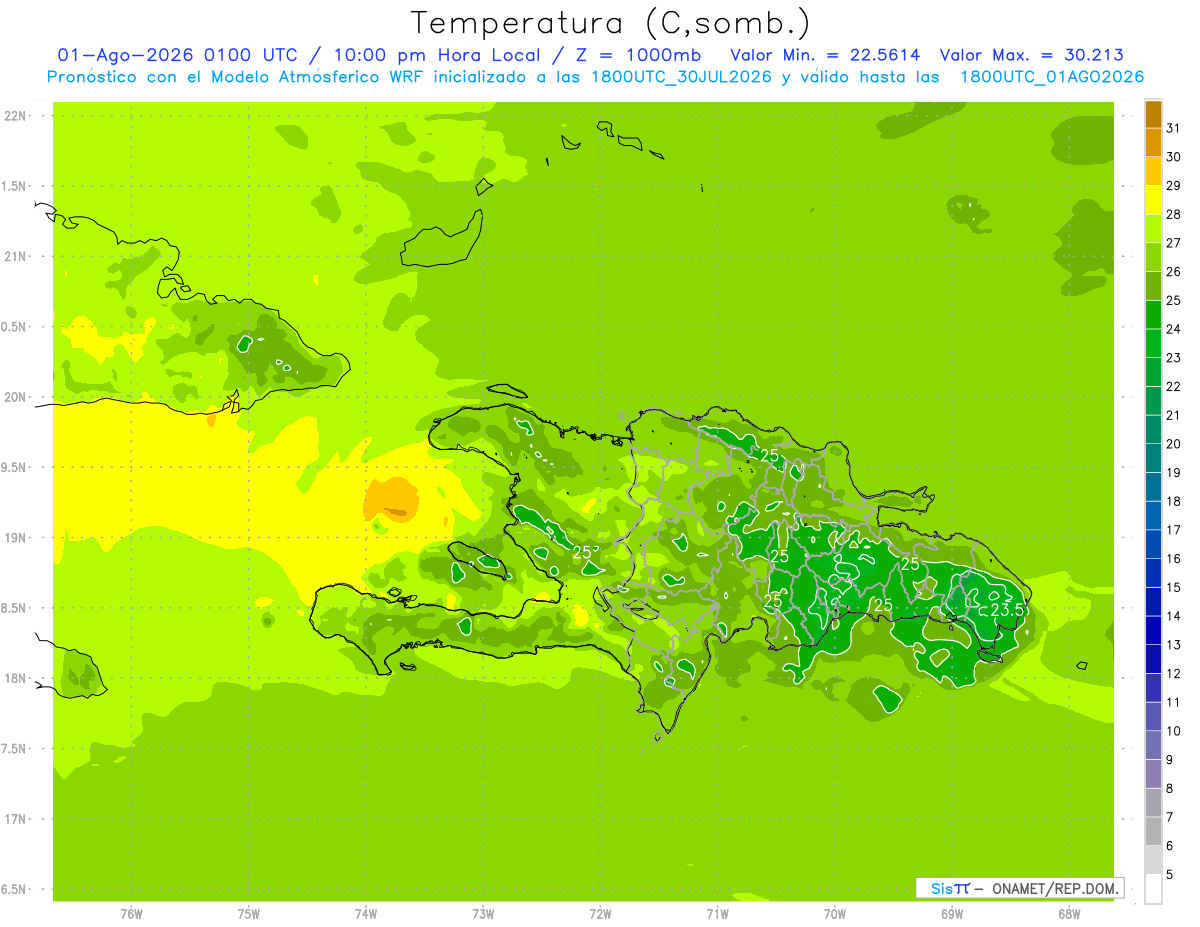
Task: Click the 68W longitude axis label
Action: point(1068,914)
